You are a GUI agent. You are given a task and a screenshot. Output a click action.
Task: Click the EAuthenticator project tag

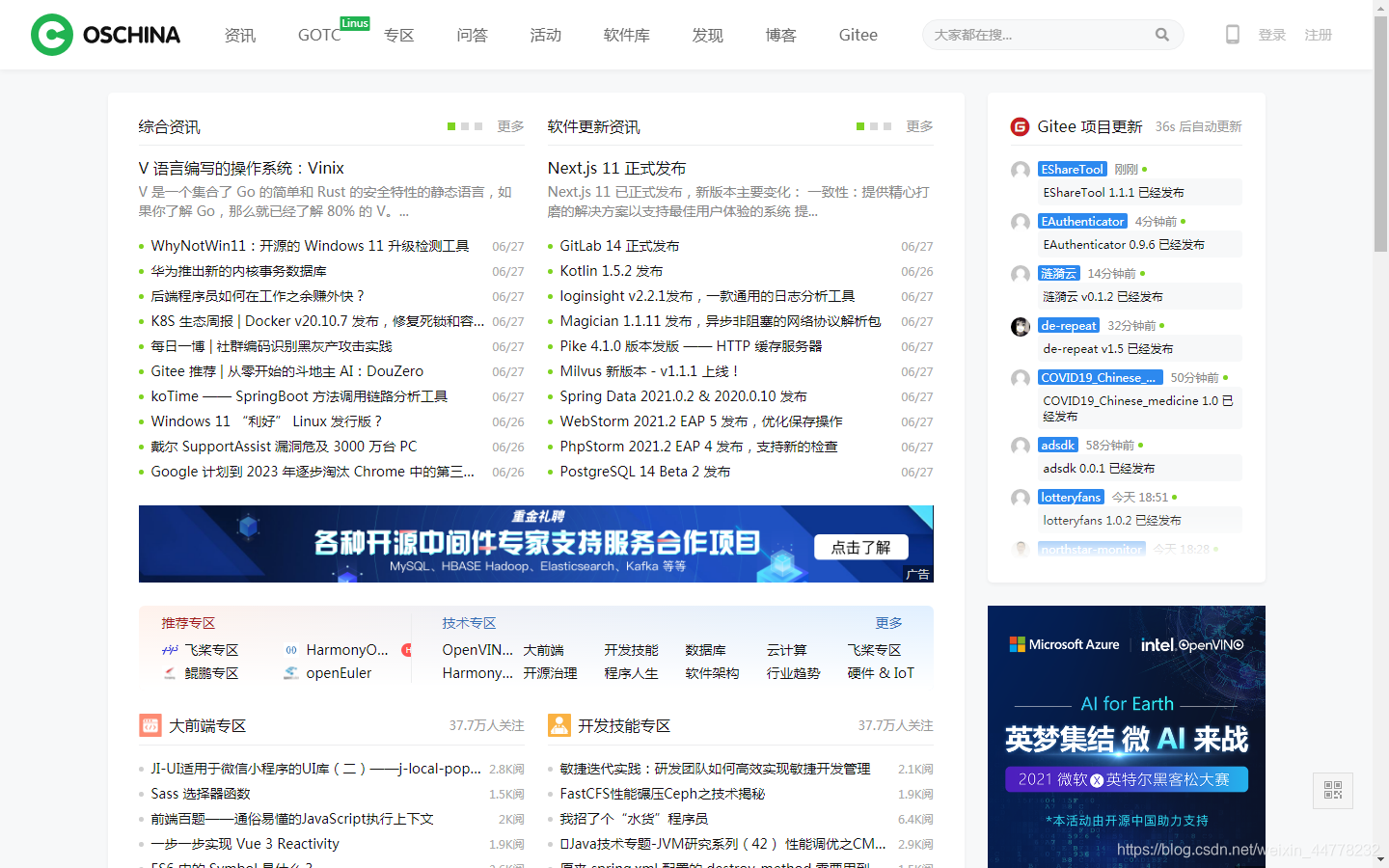[1082, 221]
